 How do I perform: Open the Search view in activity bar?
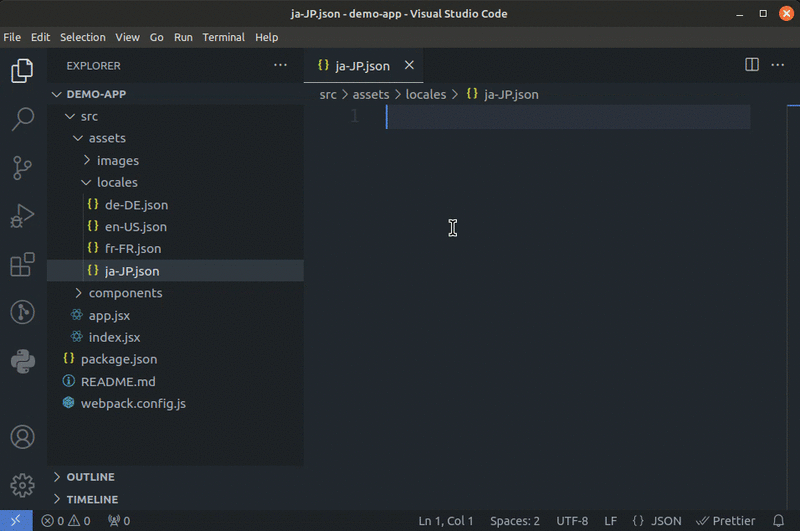[x=22, y=120]
